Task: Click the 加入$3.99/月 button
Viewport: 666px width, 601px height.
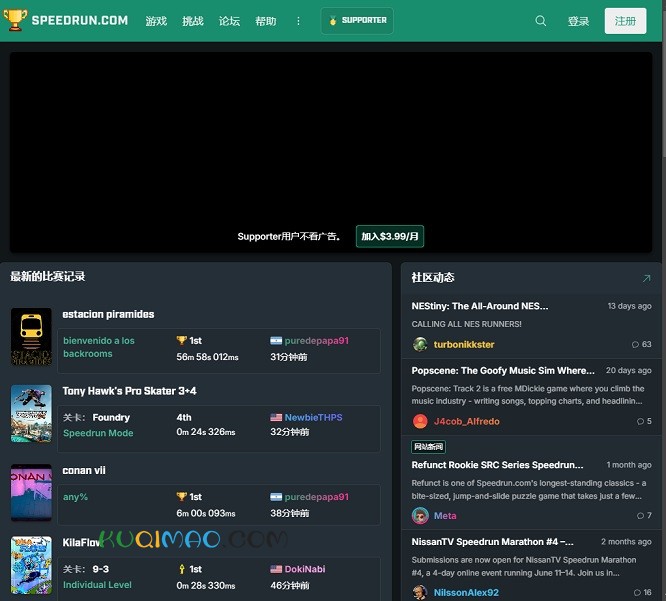Action: (389, 236)
